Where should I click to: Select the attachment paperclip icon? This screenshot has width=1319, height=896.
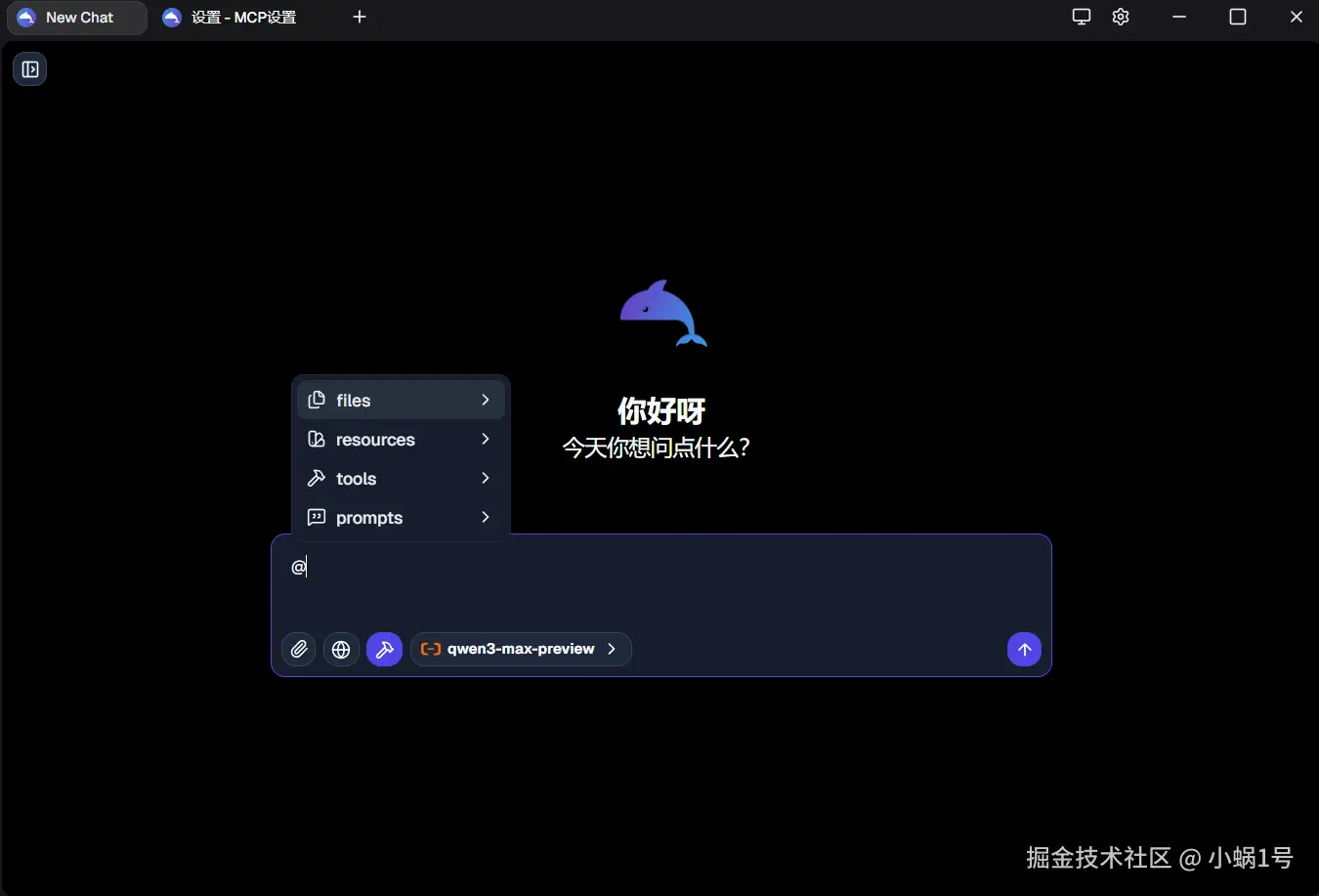coord(298,649)
